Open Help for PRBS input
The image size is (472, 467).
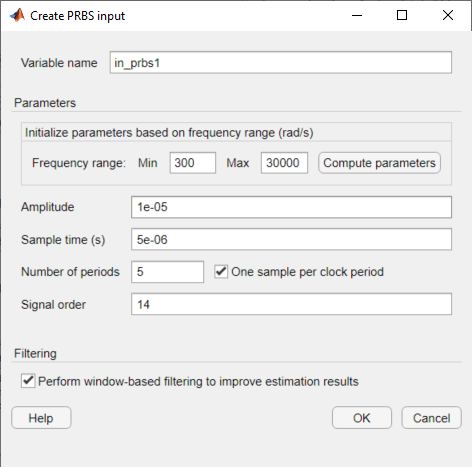point(41,418)
